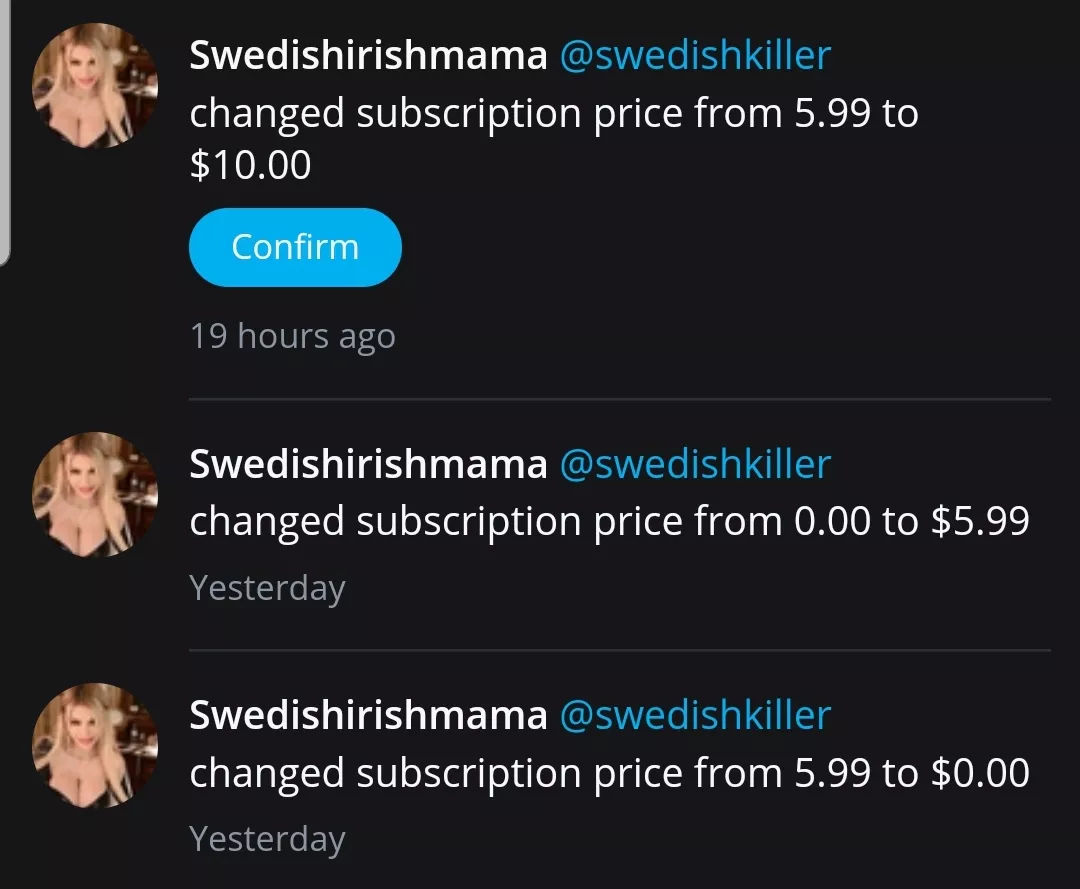The image size is (1080, 889).
Task: Click Yesterday timestamp under the 5.99 to $0.00 change
Action: pos(267,838)
